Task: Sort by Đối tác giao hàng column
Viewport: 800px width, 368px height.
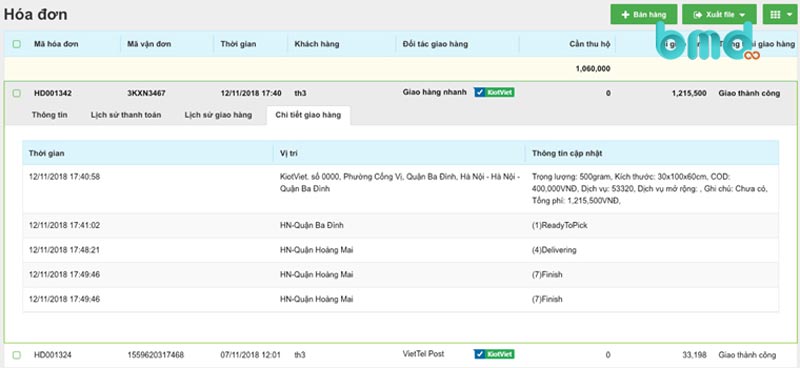Action: 435,44
